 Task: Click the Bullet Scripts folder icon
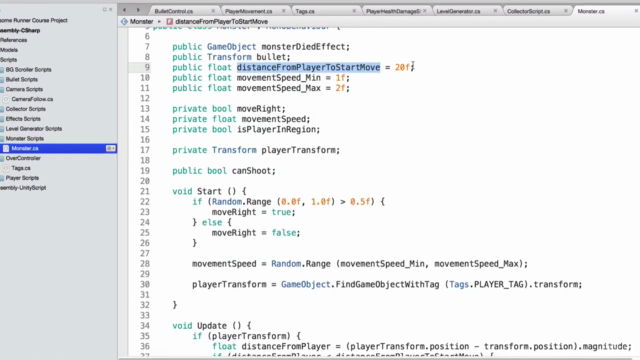[2, 80]
